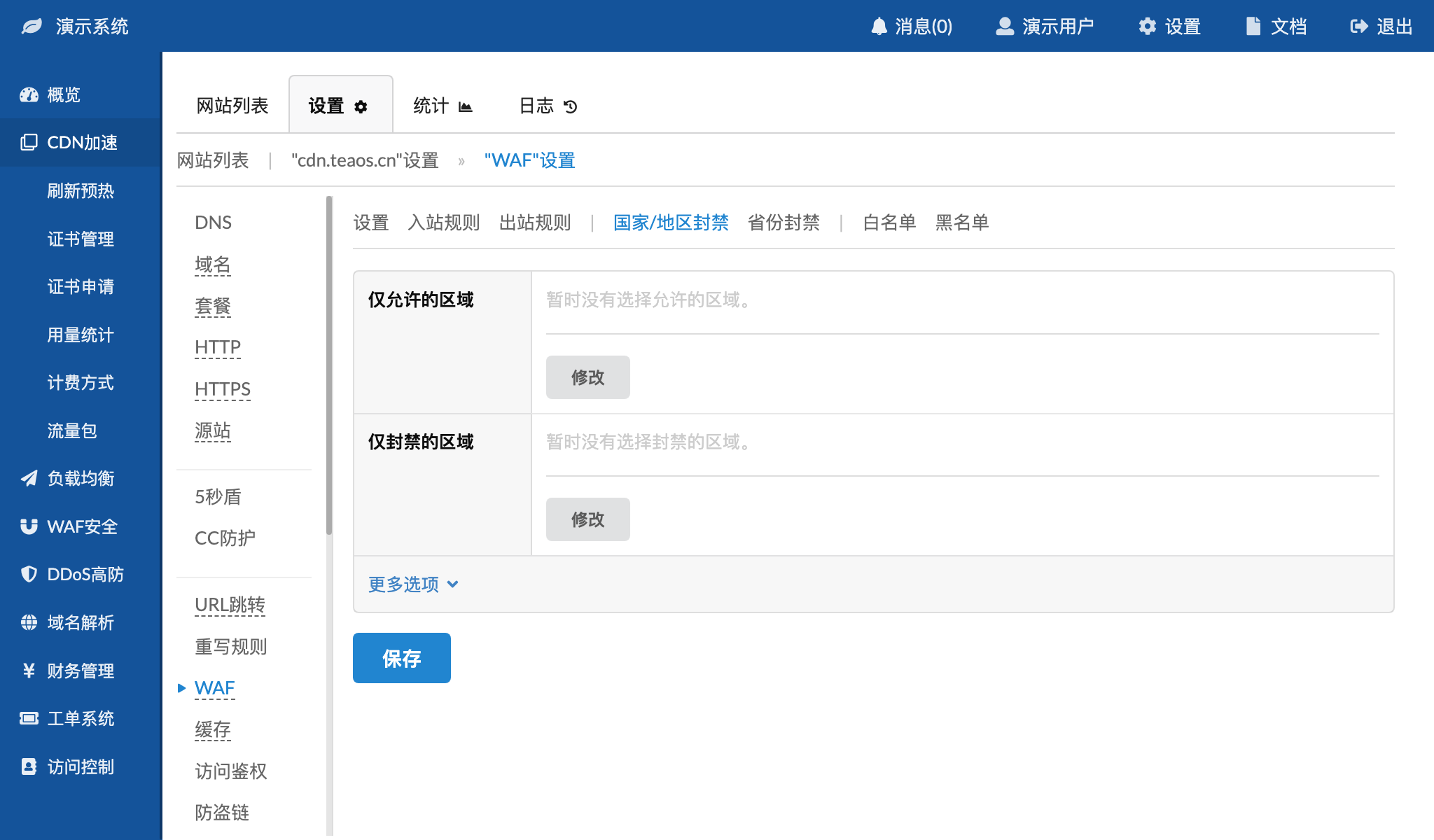Viewport: 1434px width, 840px height.
Task: Click the DDoS高防 shield icon
Action: [29, 574]
